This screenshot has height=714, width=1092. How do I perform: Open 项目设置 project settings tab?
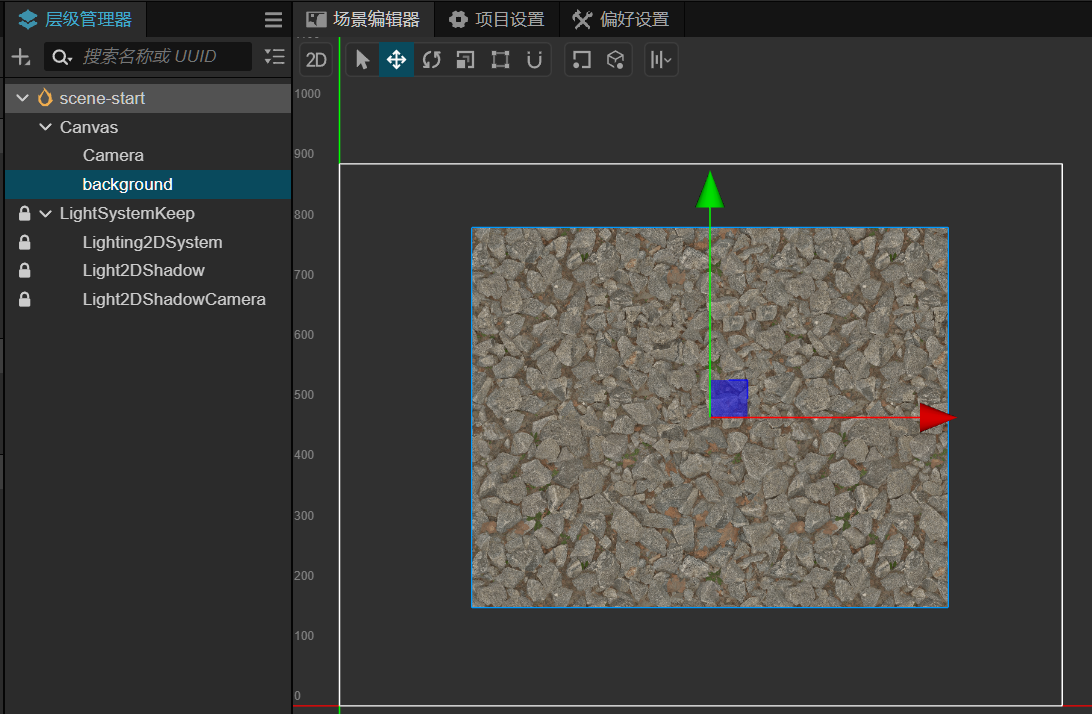click(x=497, y=20)
